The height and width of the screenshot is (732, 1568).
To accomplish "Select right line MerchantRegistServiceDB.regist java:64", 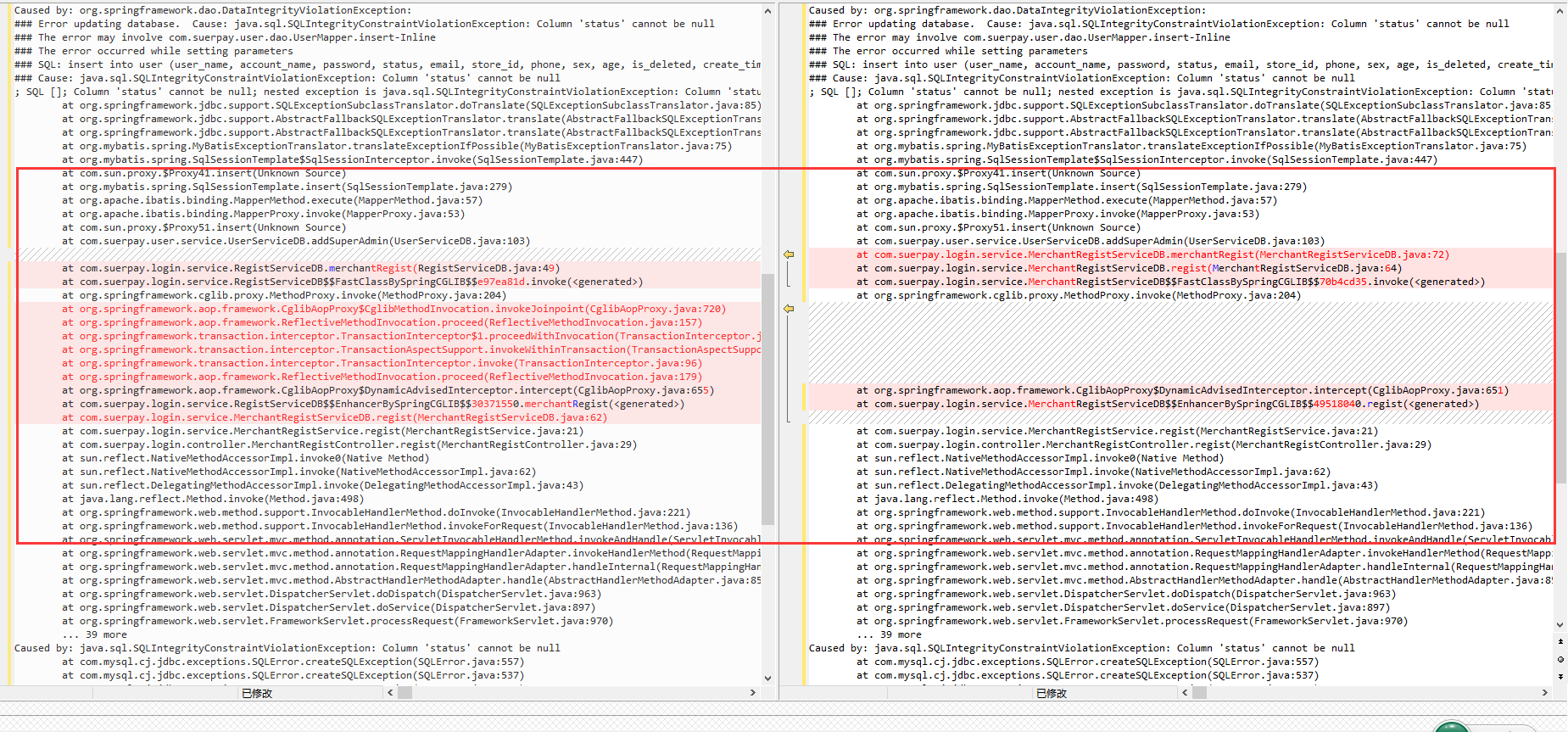I will coord(1129,268).
